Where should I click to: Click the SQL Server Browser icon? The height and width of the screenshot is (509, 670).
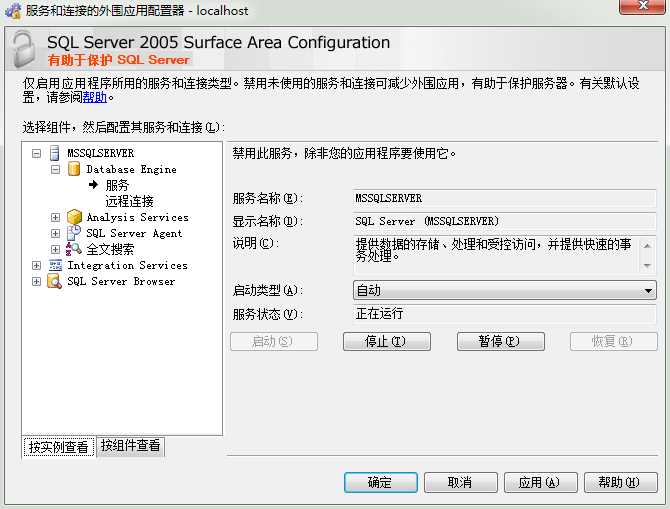pos(54,281)
